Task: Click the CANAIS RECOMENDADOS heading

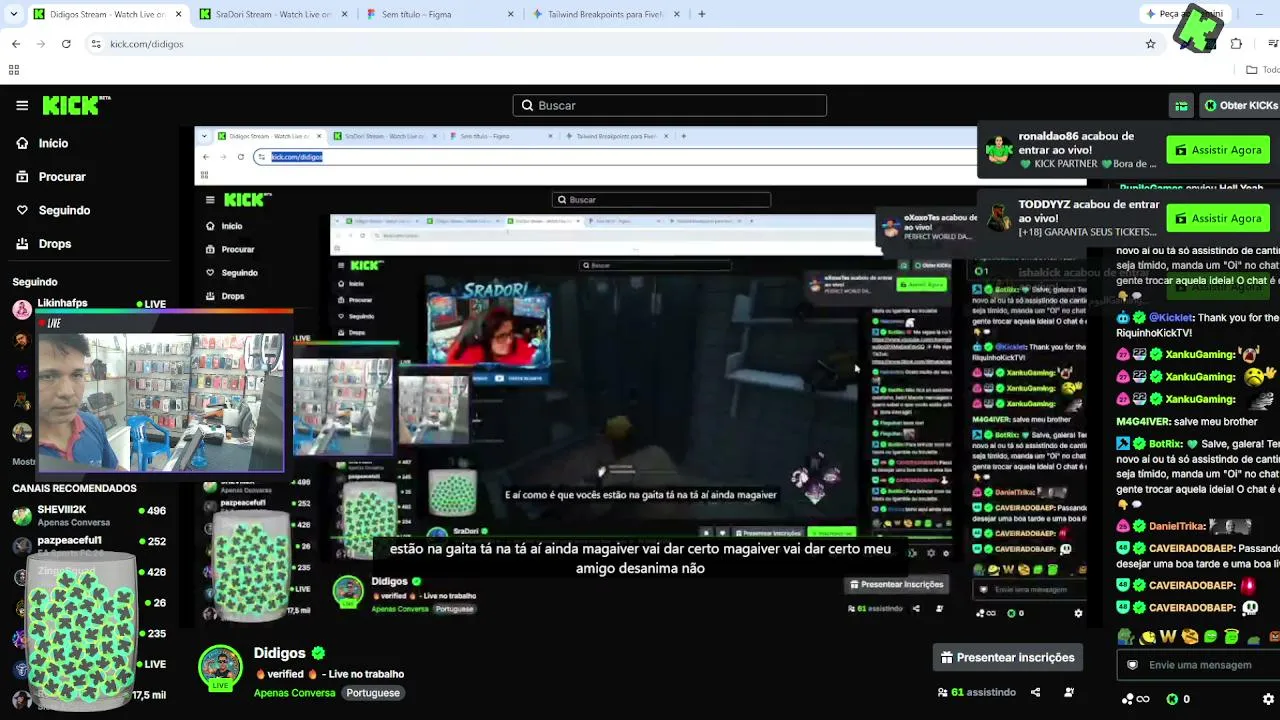Action: [74, 489]
